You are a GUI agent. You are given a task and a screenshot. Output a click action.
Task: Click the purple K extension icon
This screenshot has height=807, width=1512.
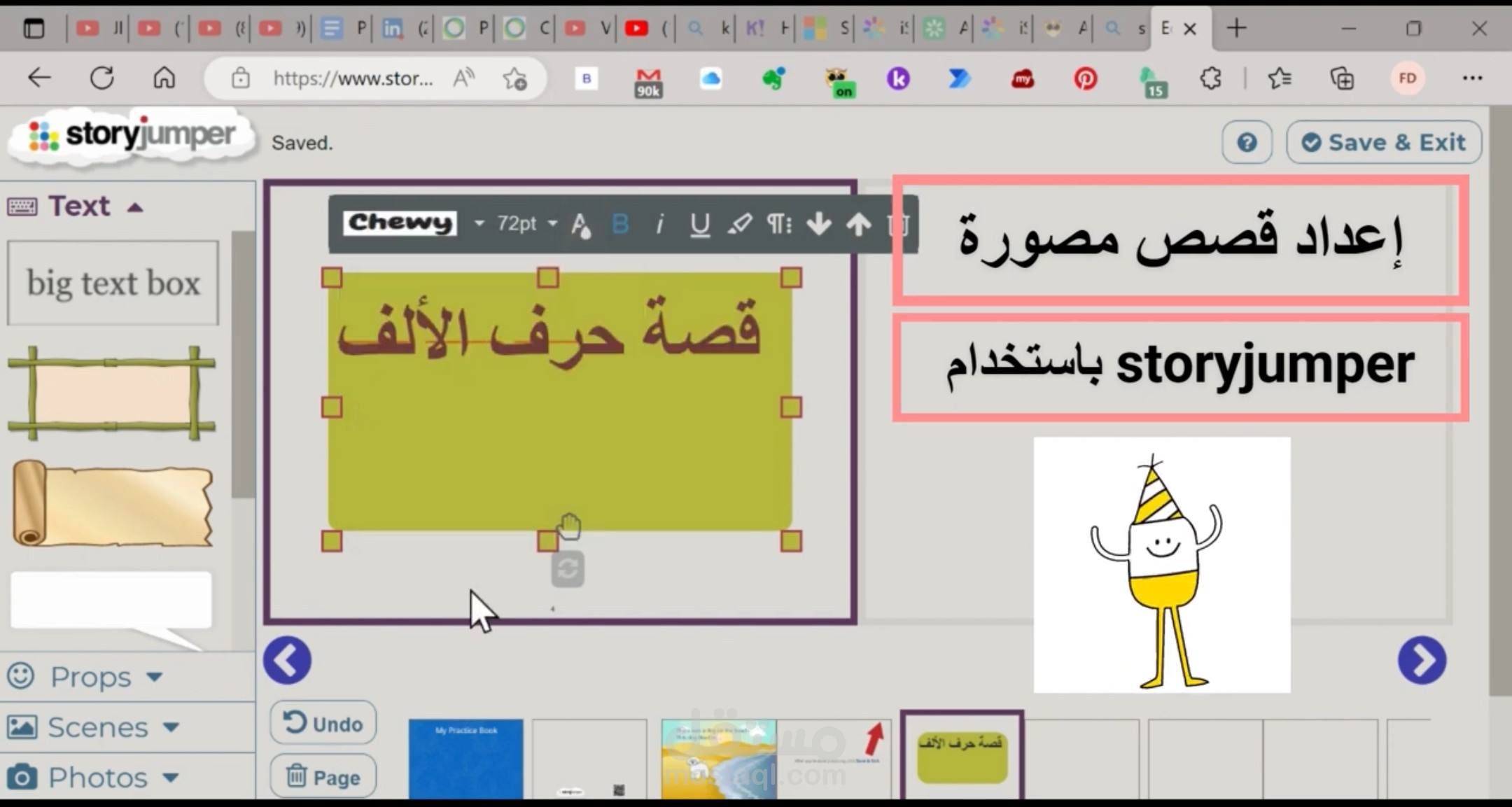tap(898, 78)
